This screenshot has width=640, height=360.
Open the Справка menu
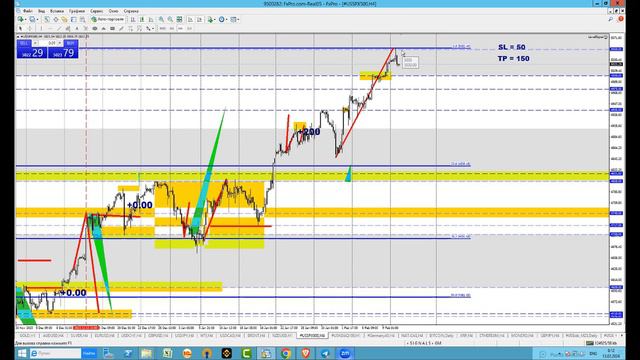131,11
